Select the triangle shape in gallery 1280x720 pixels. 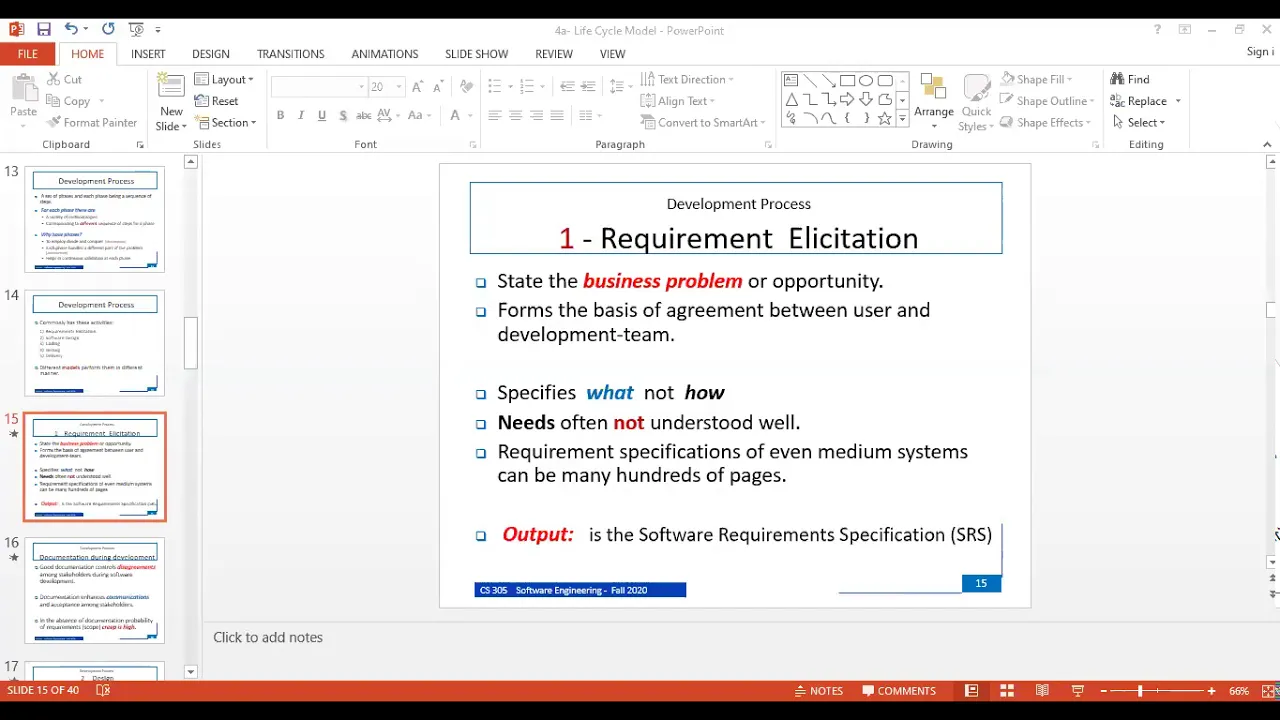[791, 99]
